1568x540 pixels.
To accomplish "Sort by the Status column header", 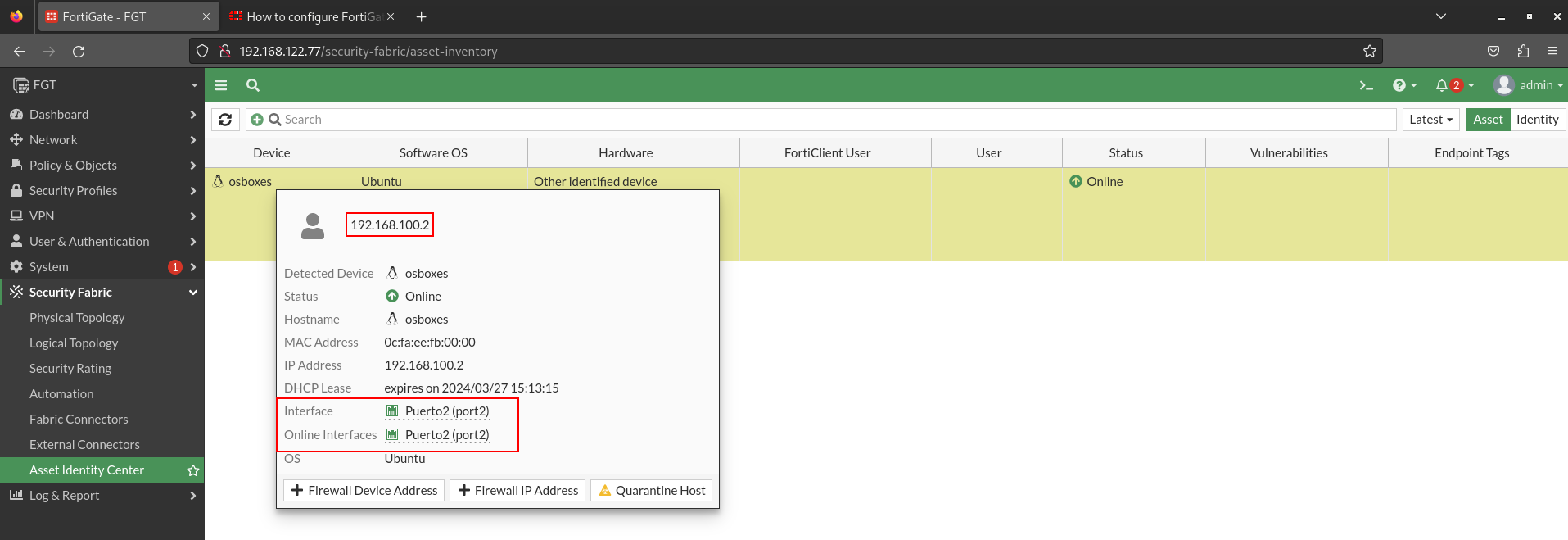I will 1126,153.
